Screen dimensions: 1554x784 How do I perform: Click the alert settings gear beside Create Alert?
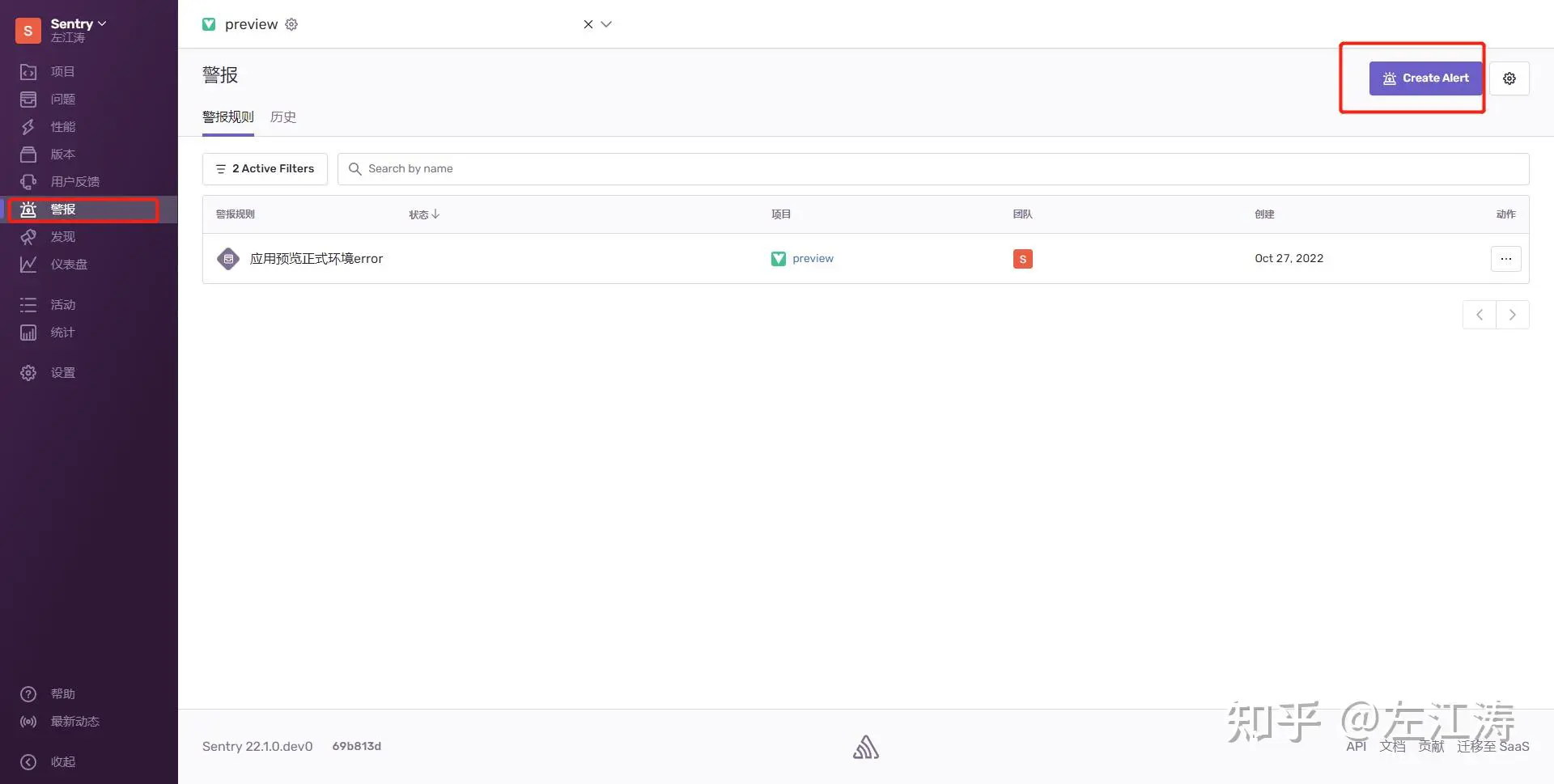(1509, 78)
